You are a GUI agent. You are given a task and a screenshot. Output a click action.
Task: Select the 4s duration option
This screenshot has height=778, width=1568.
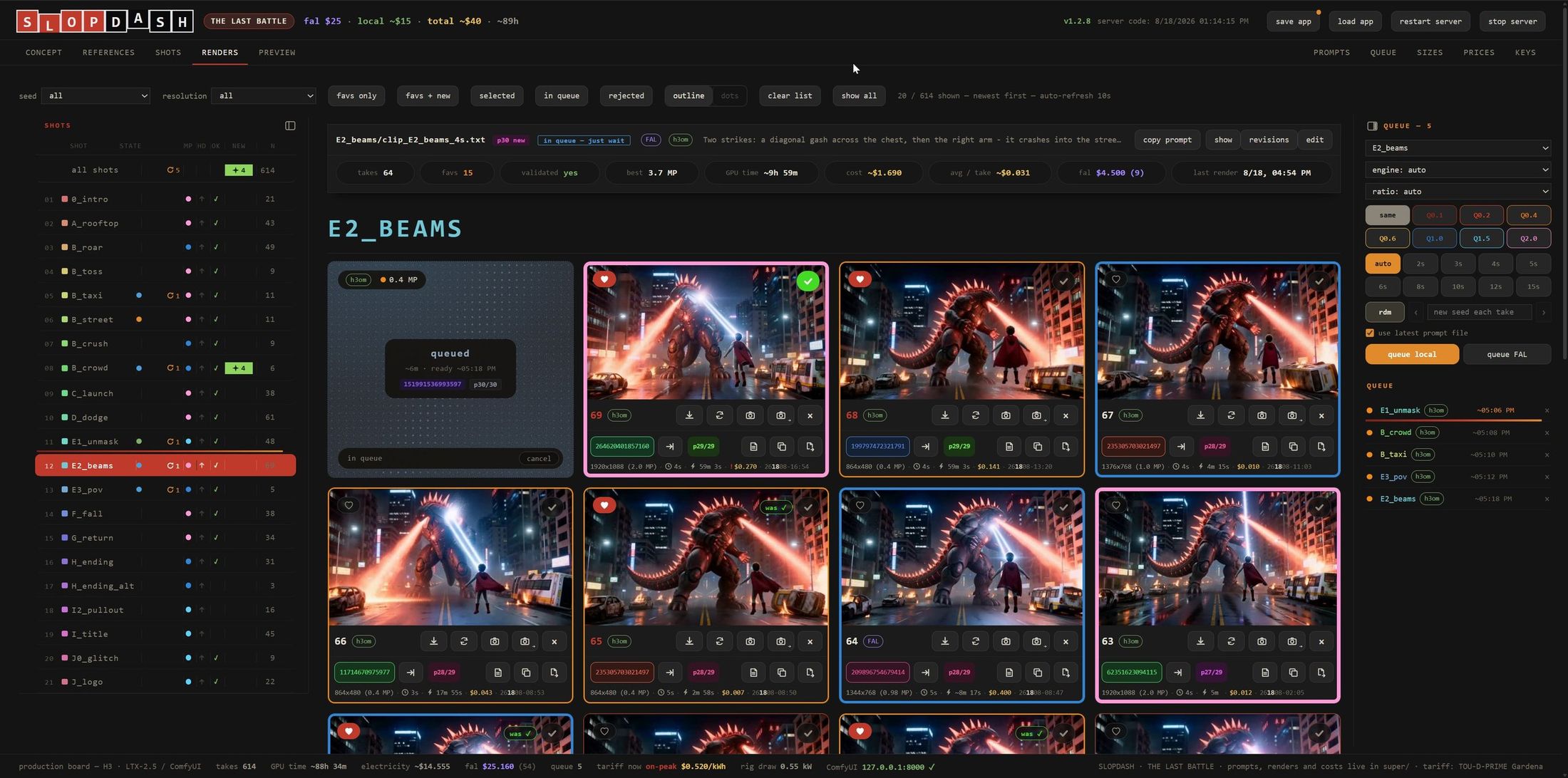1495,264
